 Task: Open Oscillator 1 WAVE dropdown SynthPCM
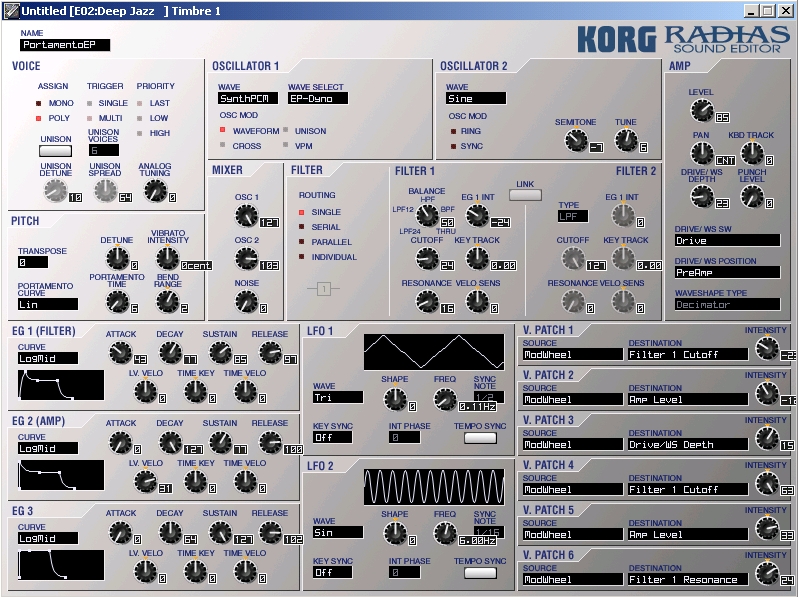[x=248, y=98]
